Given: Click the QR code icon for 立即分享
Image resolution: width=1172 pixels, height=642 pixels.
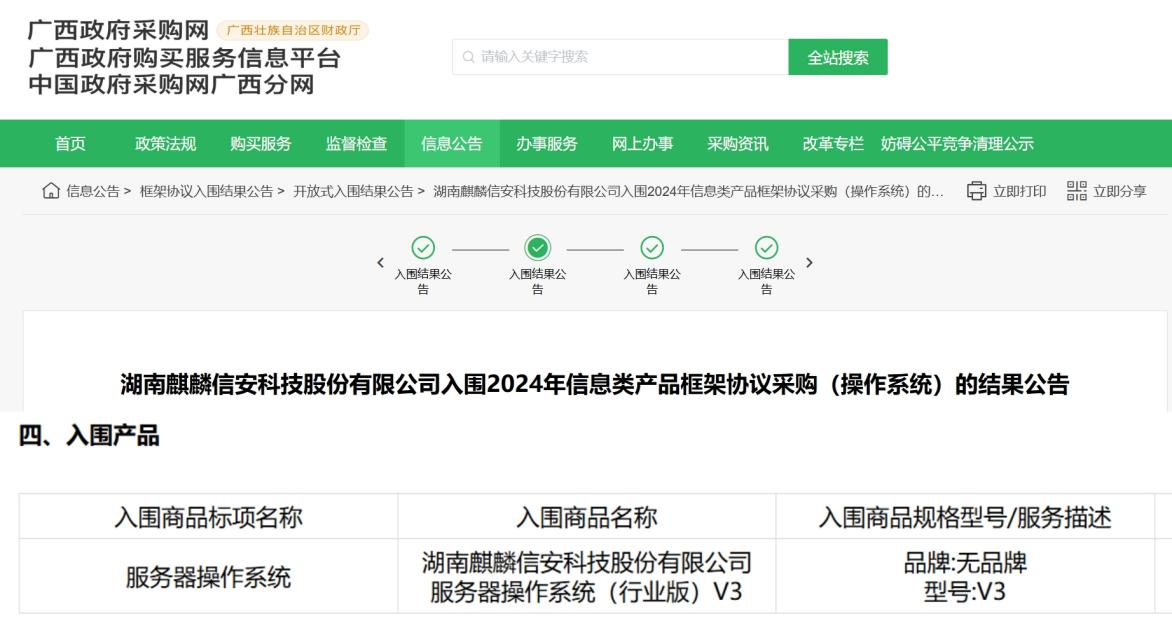Looking at the screenshot, I should 1076,192.
